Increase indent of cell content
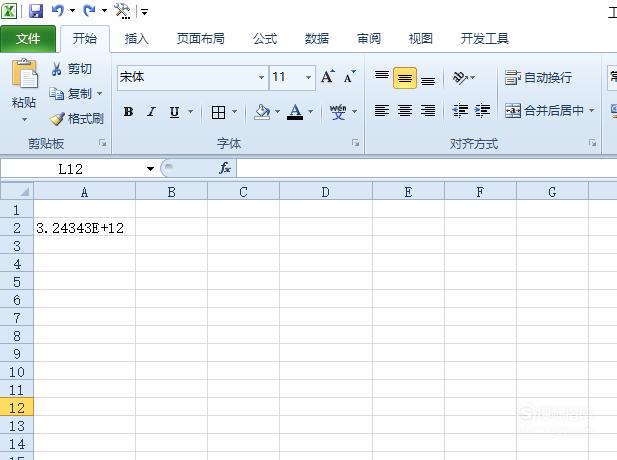Screen dimensions: 617x460 tap(482, 111)
